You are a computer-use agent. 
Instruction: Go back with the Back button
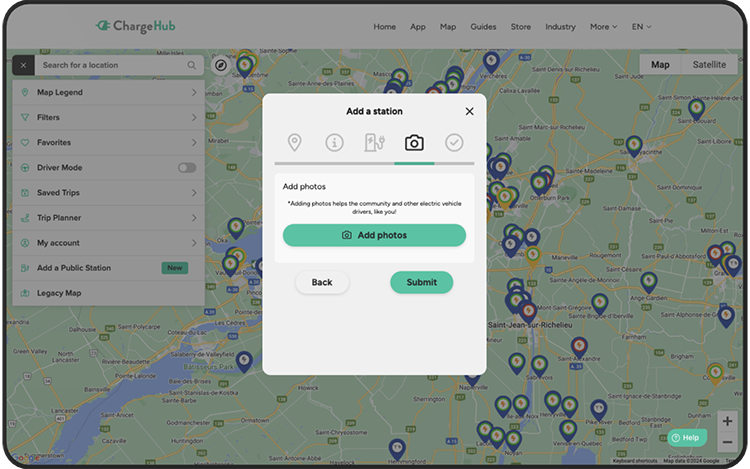[x=322, y=282]
